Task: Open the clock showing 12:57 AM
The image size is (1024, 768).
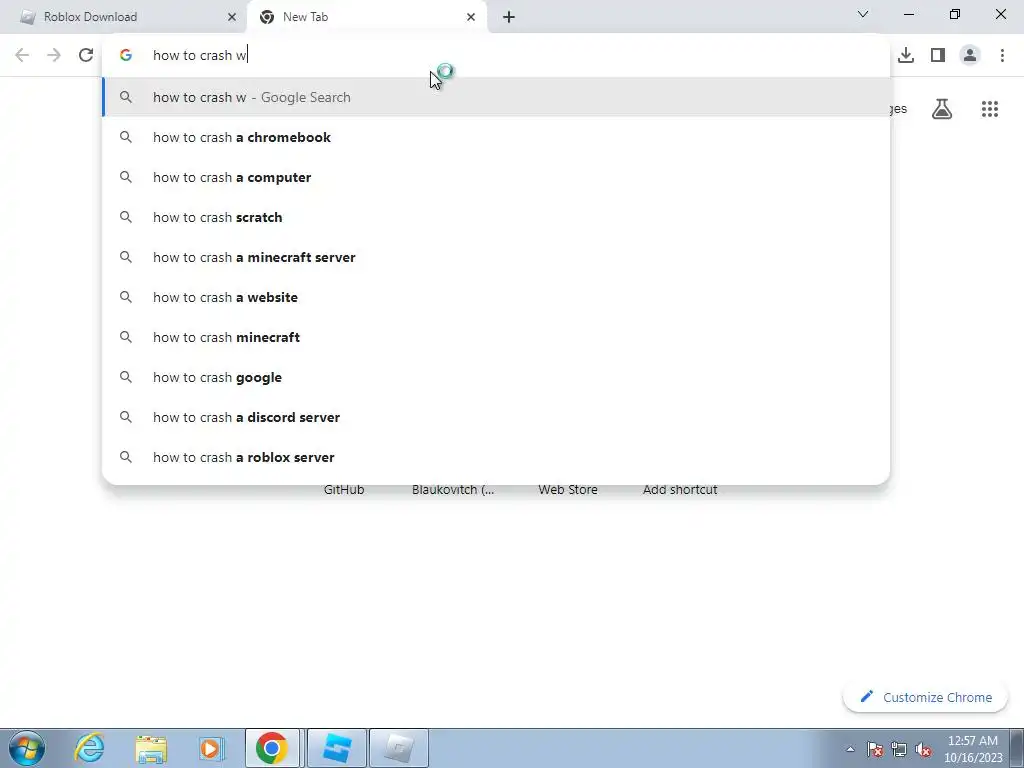Action: (x=973, y=749)
